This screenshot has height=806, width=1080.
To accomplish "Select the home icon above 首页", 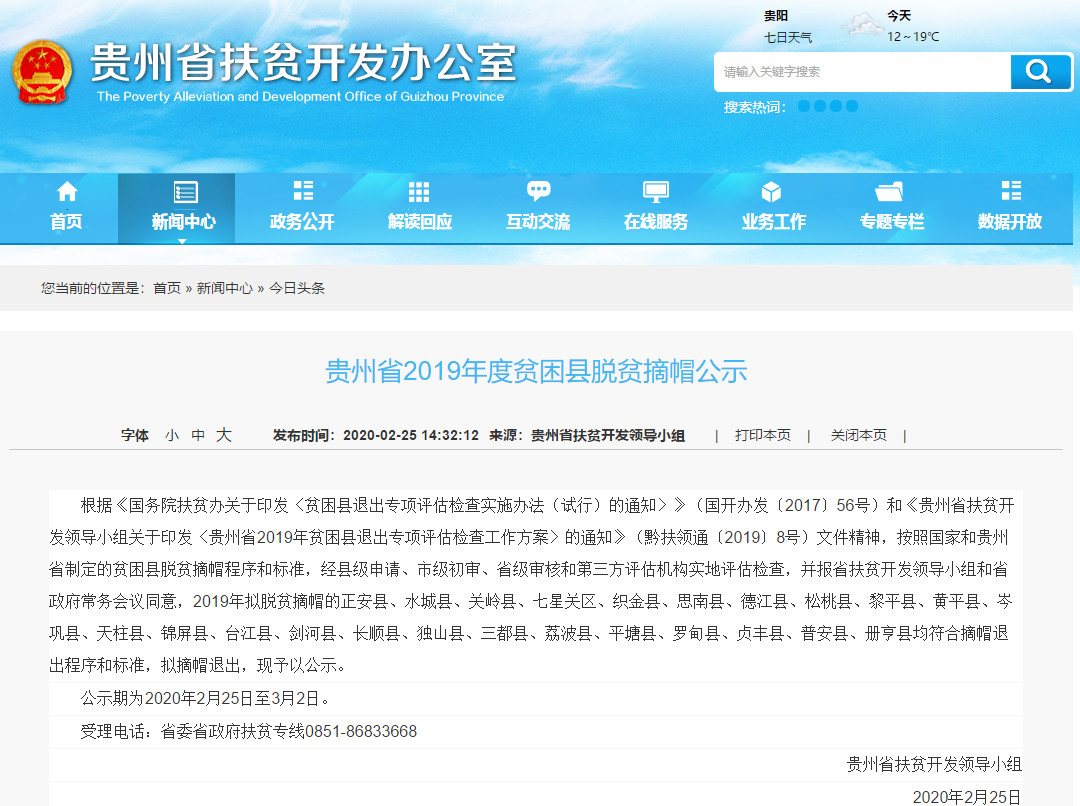I will tap(66, 191).
